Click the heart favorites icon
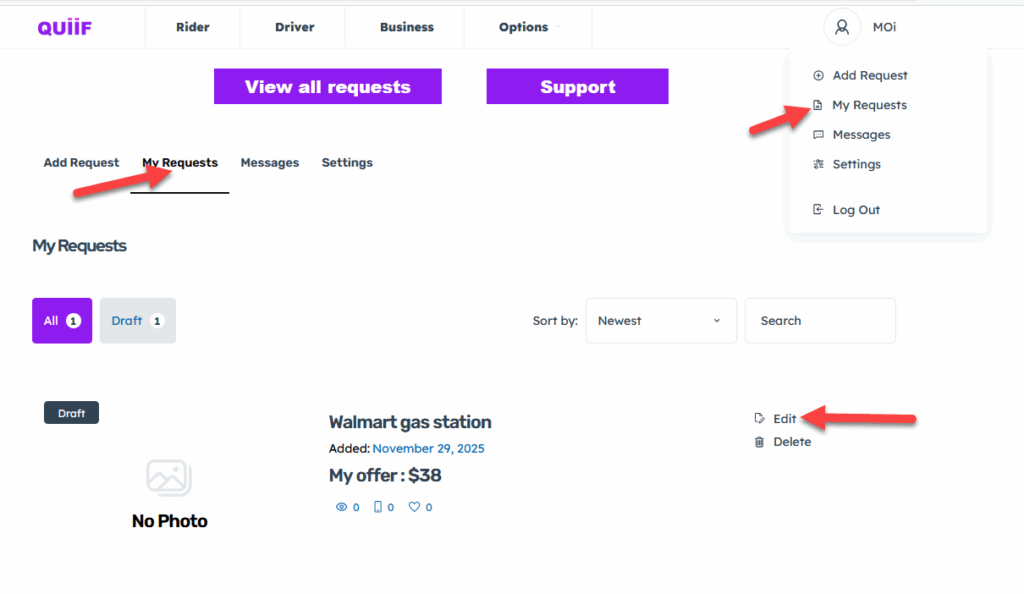The height and width of the screenshot is (594, 1024). tap(414, 507)
